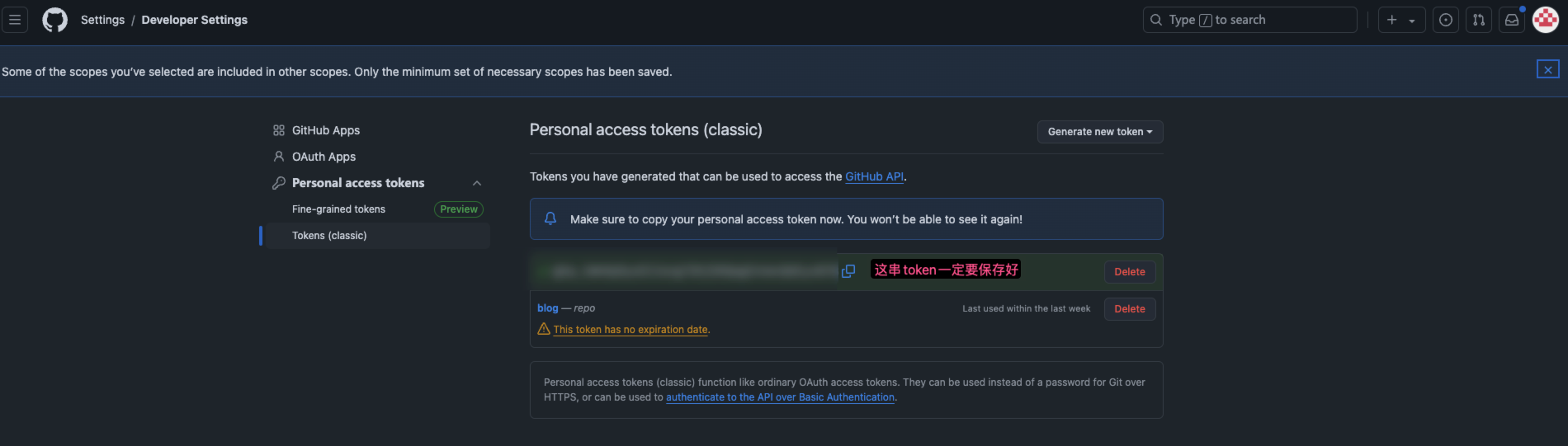Delete the blog repo token
Screen dimensions: 1568x446
tap(1130, 309)
